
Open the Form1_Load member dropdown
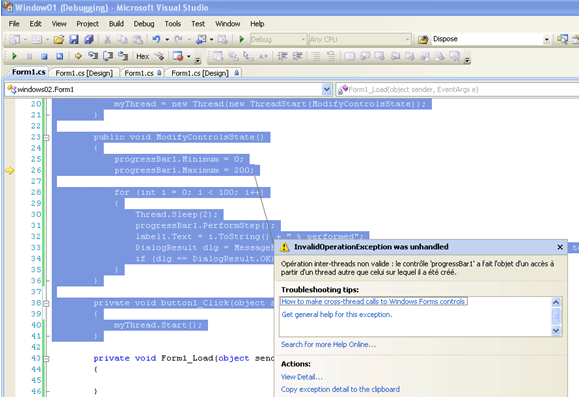click(x=458, y=89)
